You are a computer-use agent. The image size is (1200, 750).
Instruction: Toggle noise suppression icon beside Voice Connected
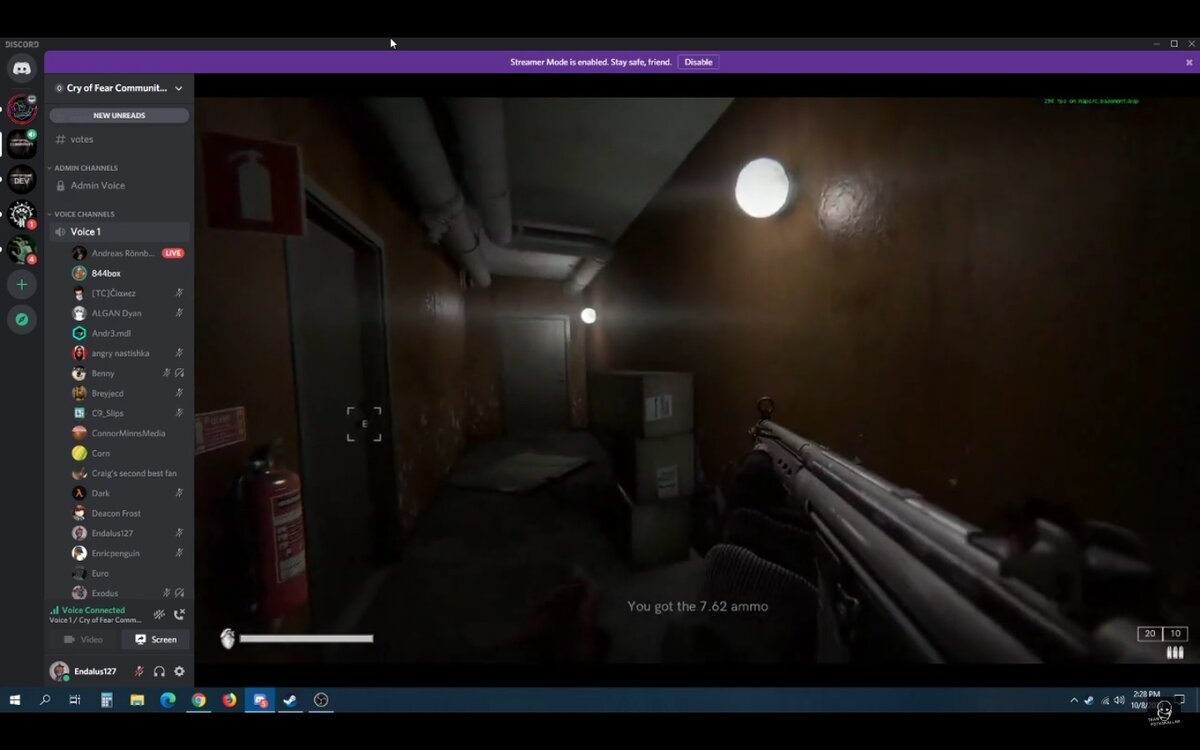click(x=159, y=615)
